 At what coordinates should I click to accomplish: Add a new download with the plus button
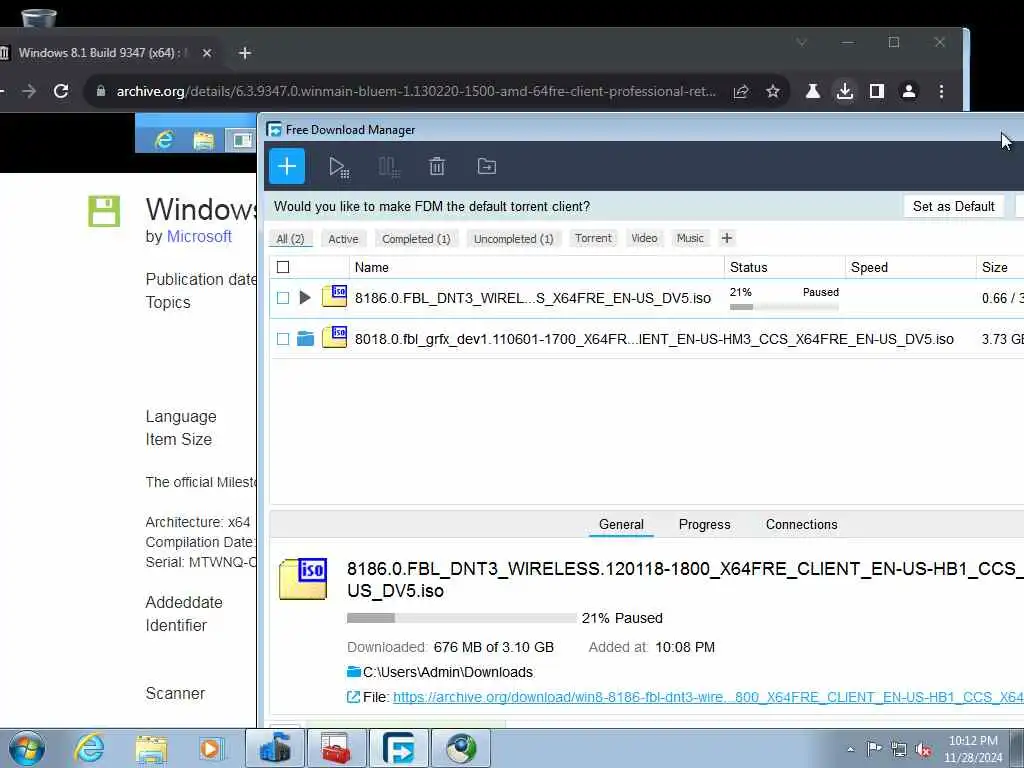287,167
